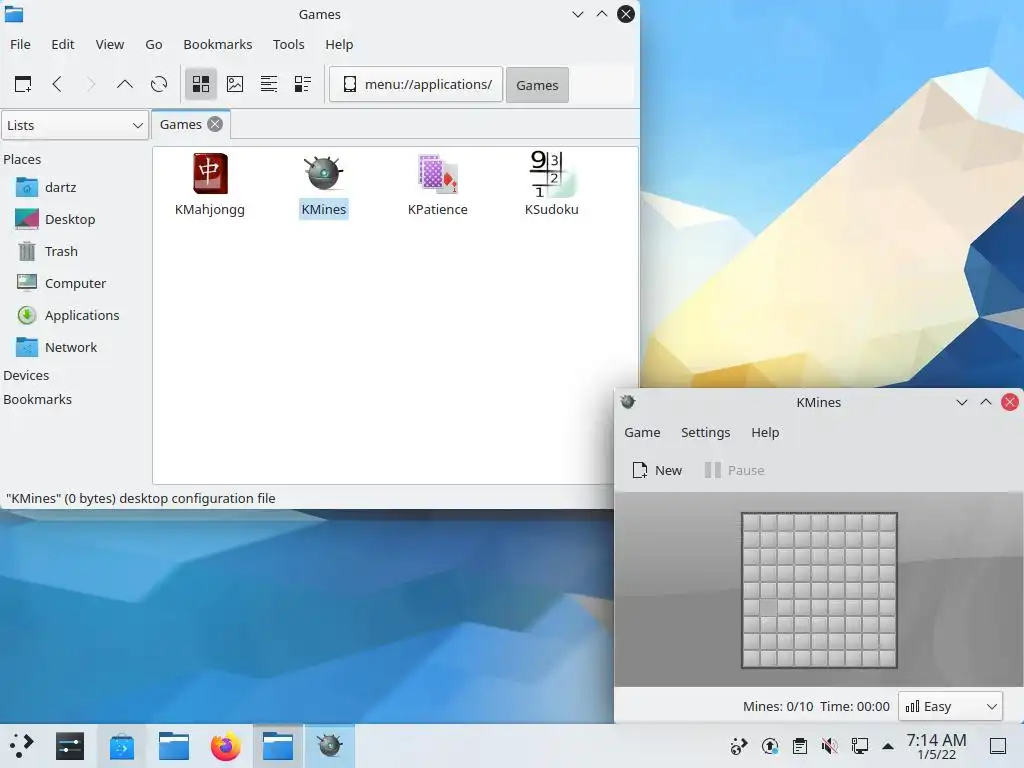Open the File menu in file manager

point(20,44)
